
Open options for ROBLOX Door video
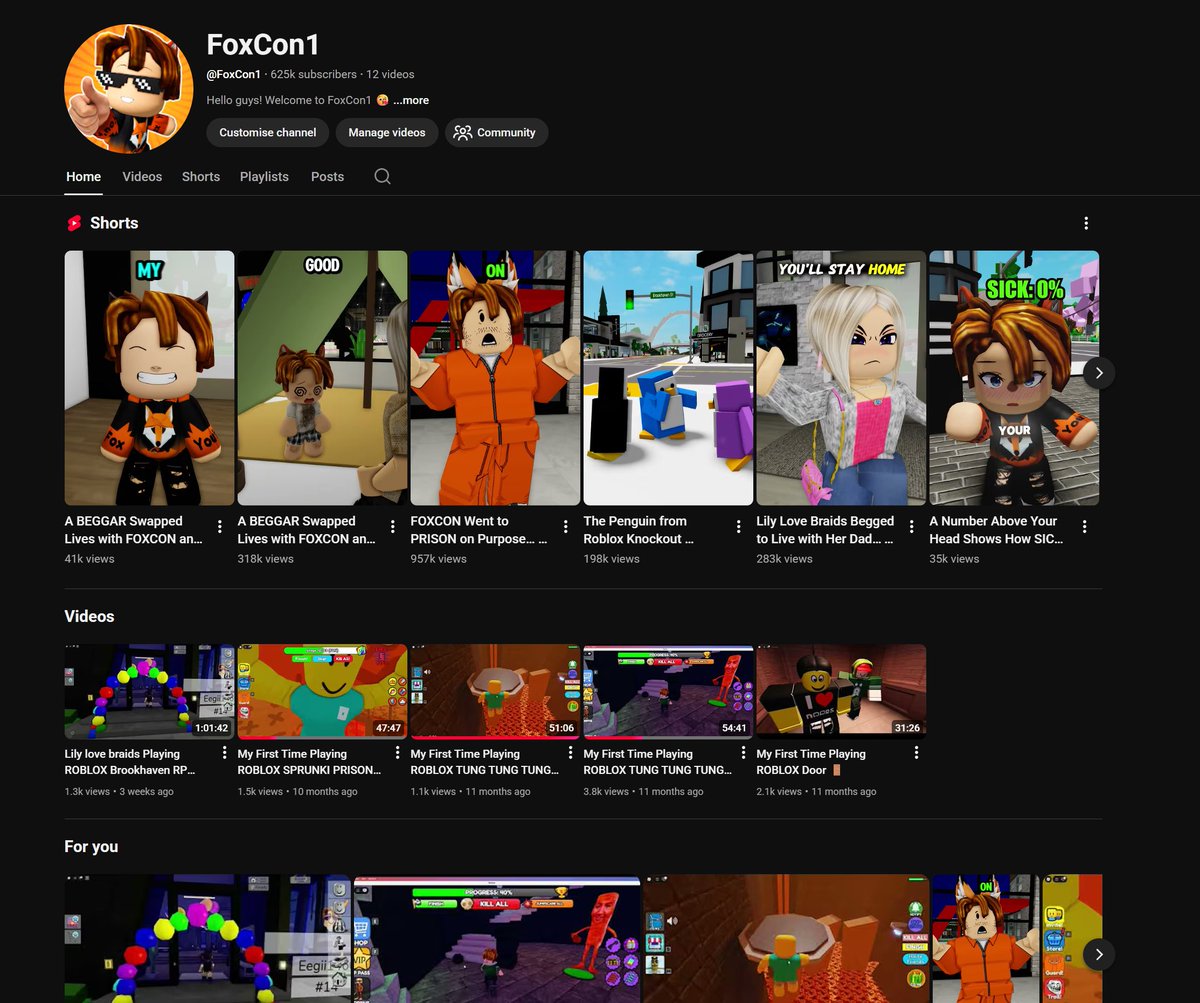coord(916,753)
